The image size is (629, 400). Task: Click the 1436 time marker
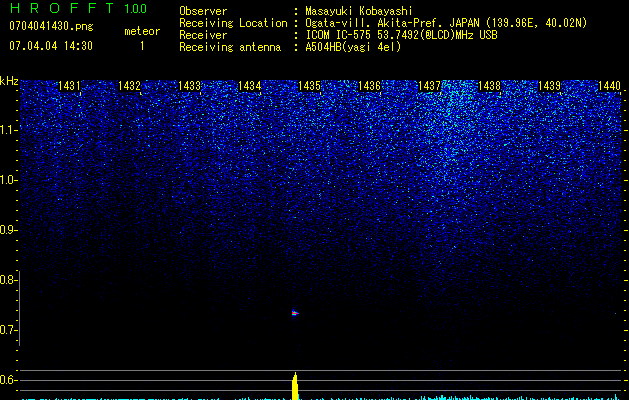click(x=369, y=86)
